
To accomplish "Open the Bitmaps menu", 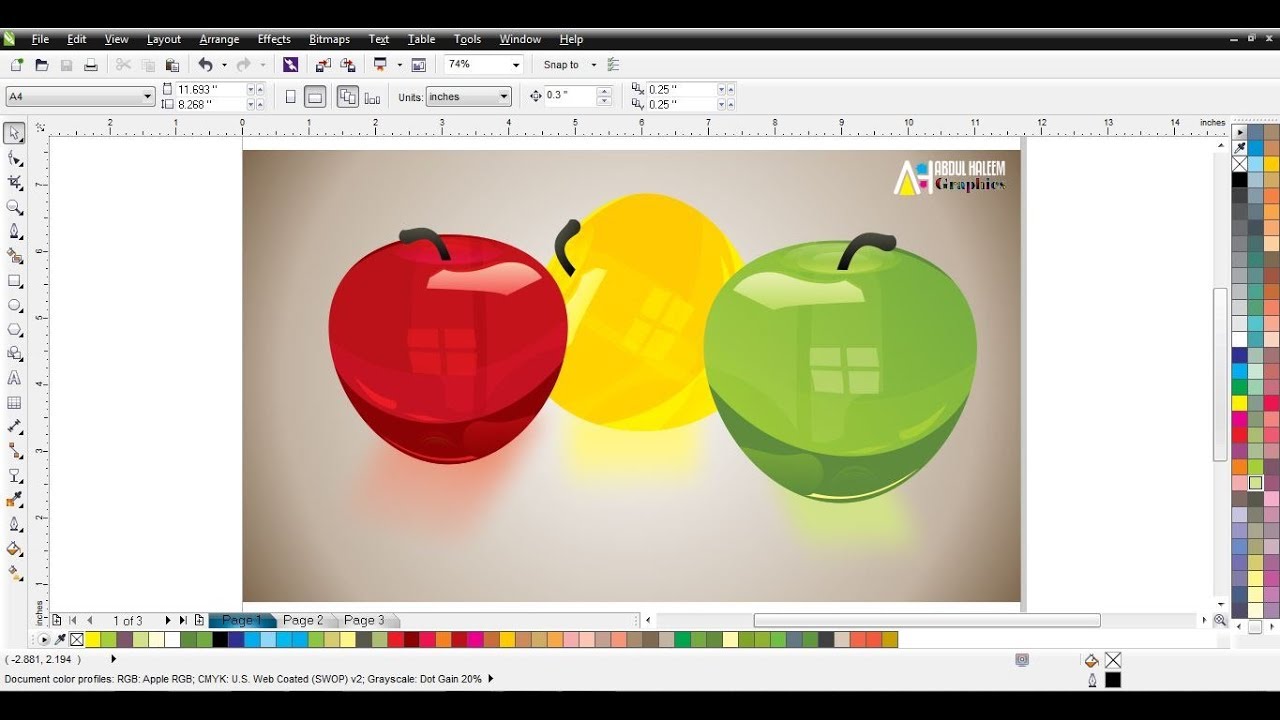I will (329, 39).
